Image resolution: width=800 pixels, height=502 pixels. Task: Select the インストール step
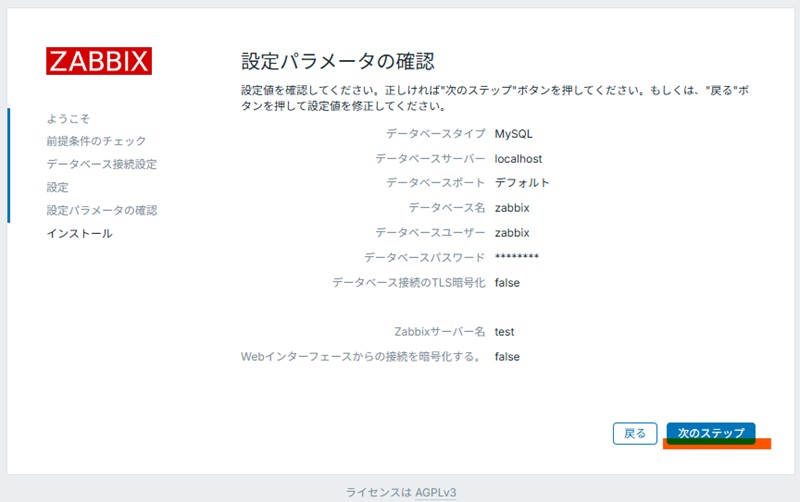(x=80, y=234)
